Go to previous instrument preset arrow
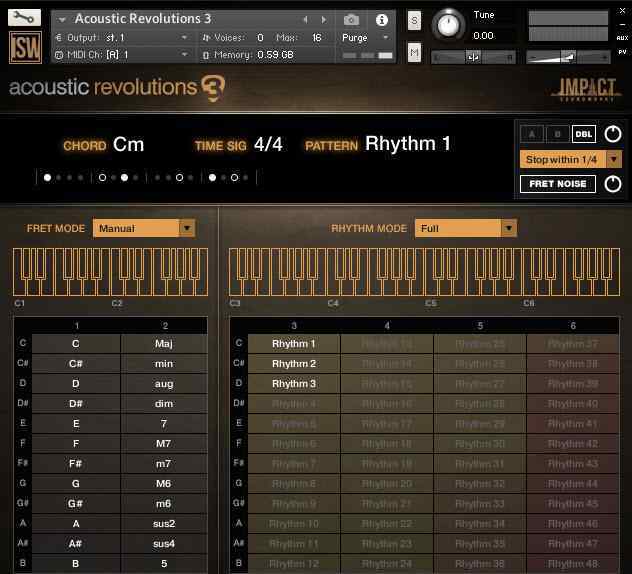The image size is (632, 574). coord(305,19)
